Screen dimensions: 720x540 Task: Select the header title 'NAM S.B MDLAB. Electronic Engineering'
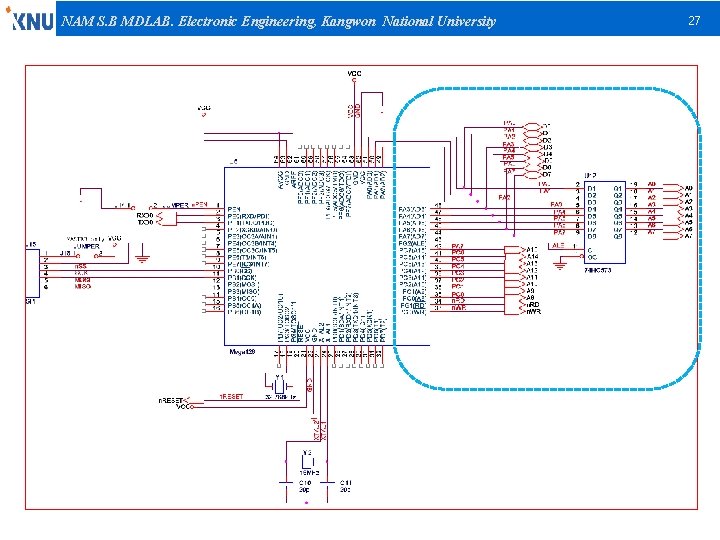(x=189, y=21)
